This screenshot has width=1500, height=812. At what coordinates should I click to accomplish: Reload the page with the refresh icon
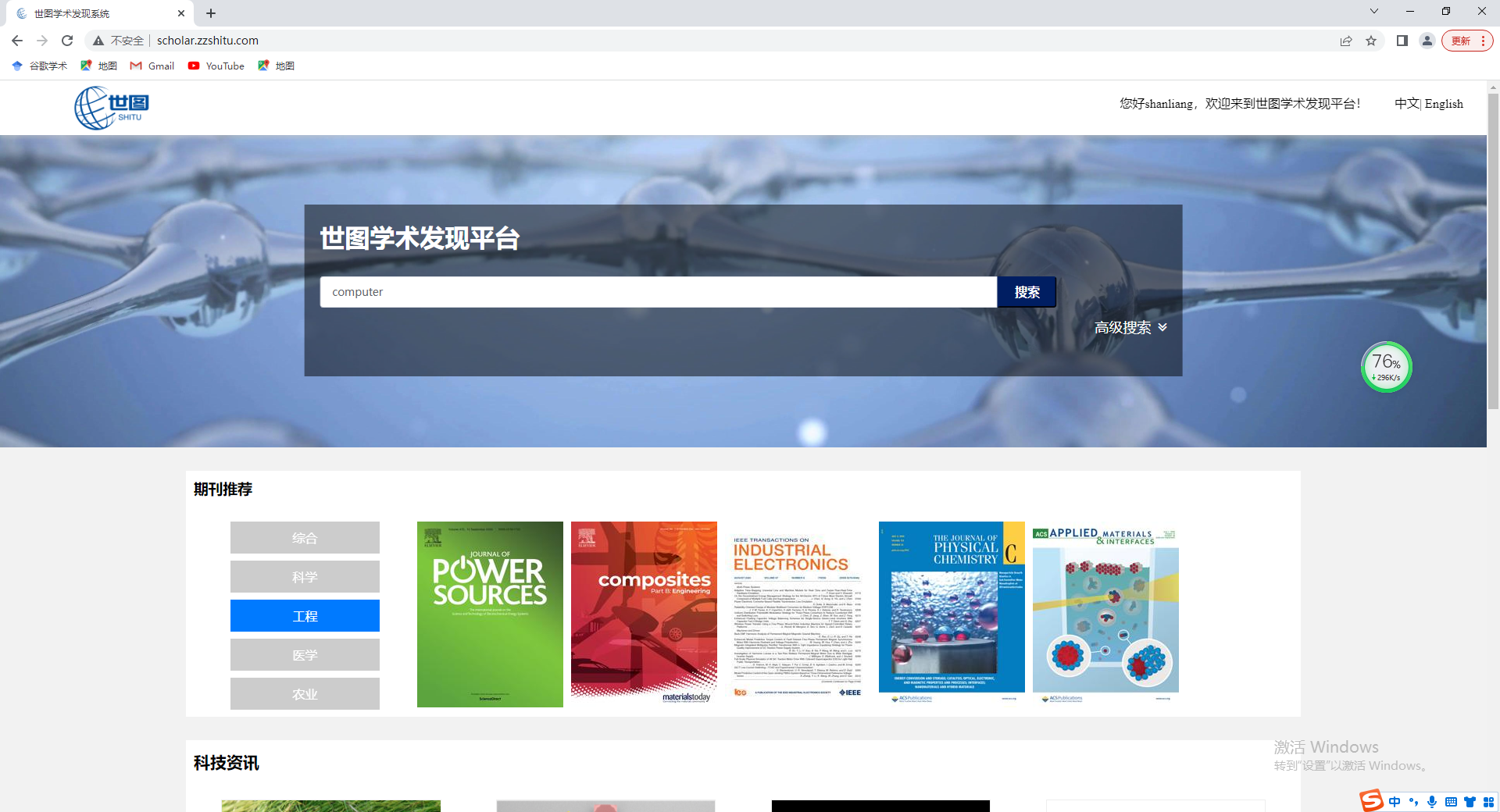point(67,41)
